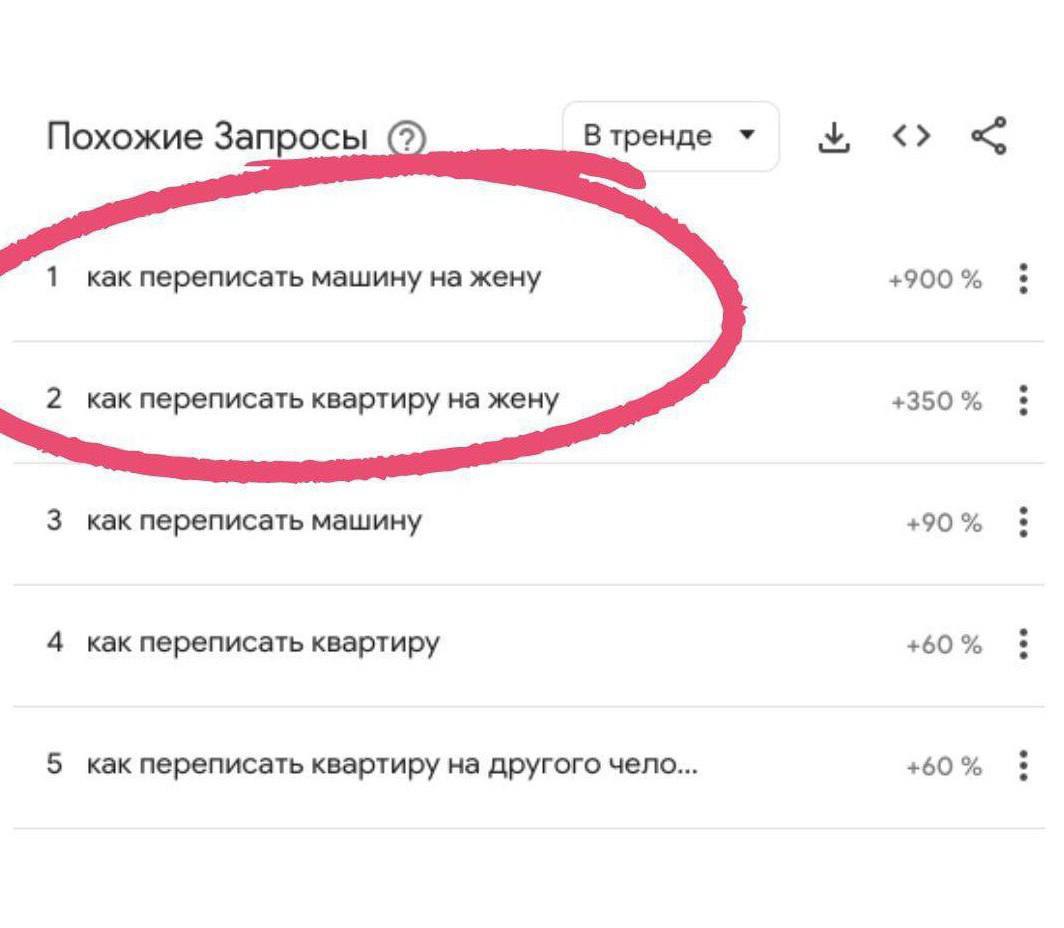Image resolution: width=1064 pixels, height=928 pixels.
Task: Open query «как переписать квартиру на жену»
Action: click(x=322, y=399)
